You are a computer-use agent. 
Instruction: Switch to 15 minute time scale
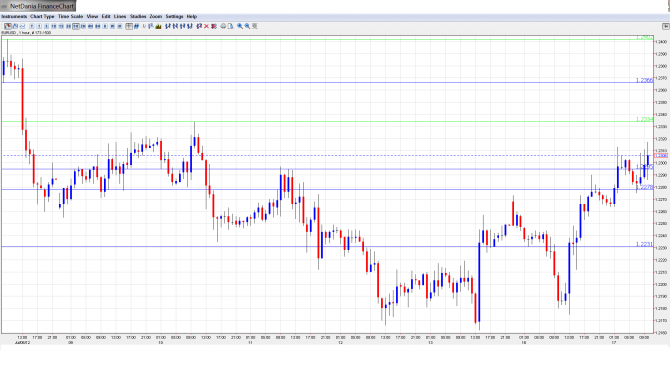(x=61, y=26)
